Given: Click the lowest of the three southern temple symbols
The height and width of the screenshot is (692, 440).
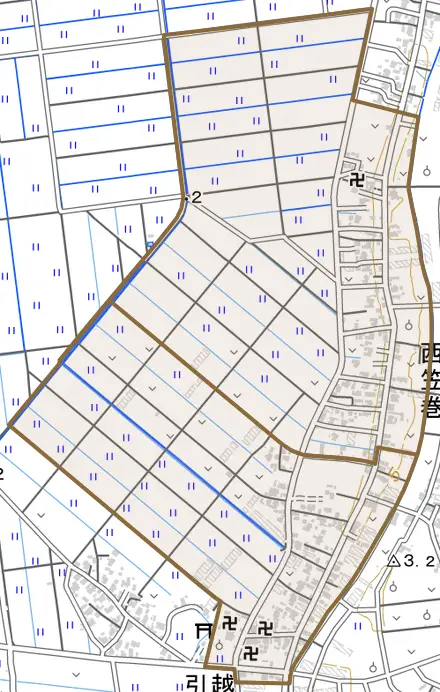Looking at the screenshot, I should tap(251, 653).
